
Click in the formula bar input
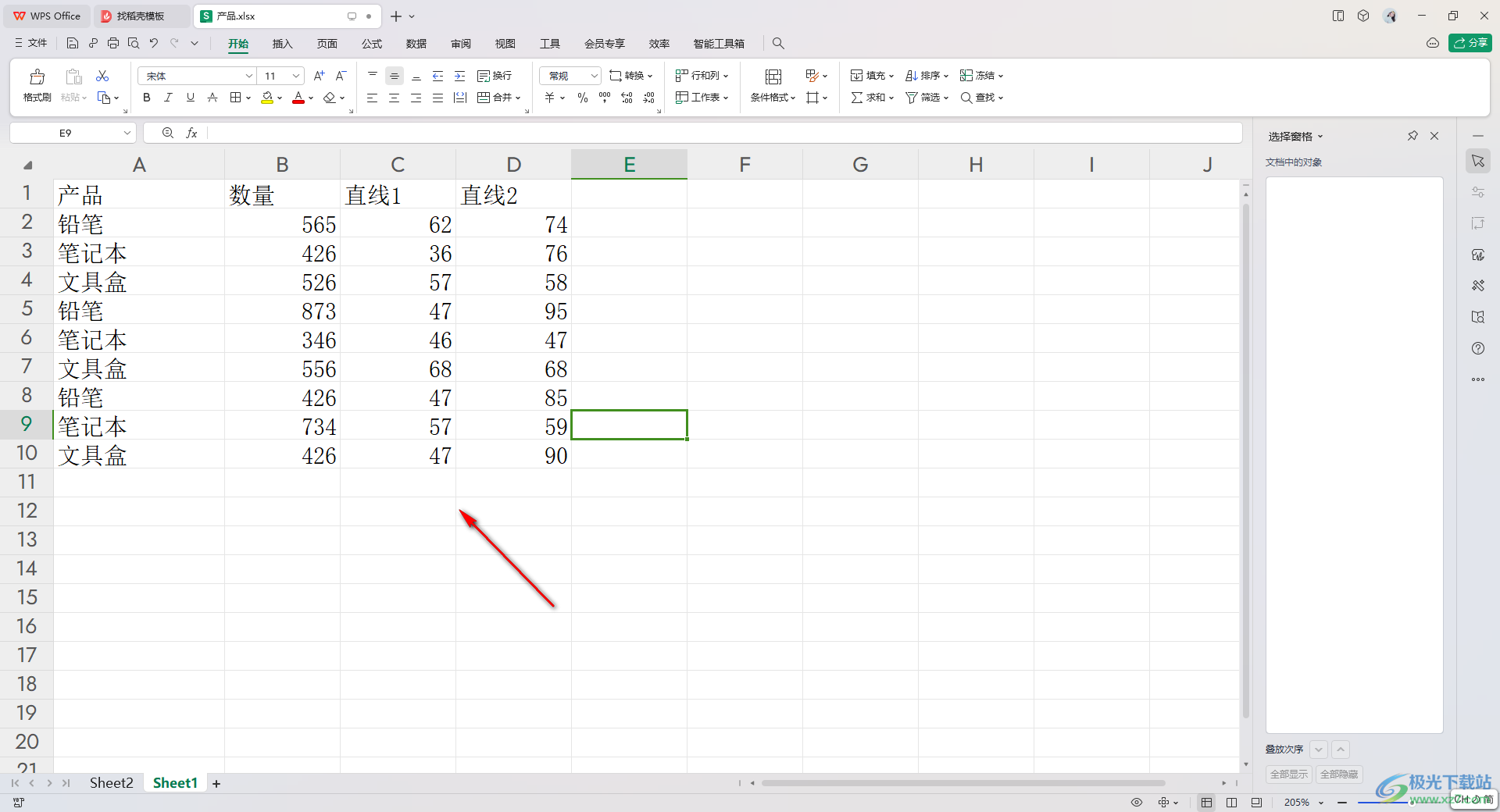click(724, 133)
